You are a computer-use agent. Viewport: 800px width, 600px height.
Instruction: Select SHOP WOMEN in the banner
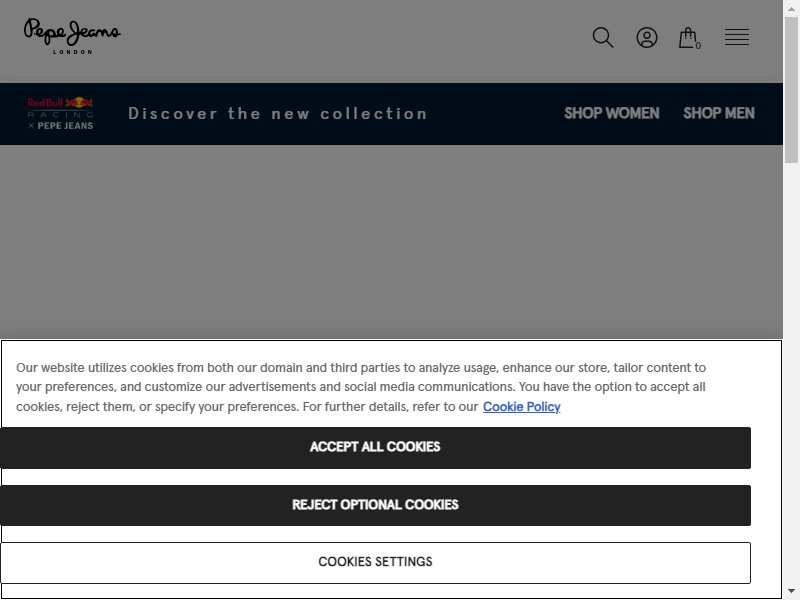pyautogui.click(x=611, y=113)
